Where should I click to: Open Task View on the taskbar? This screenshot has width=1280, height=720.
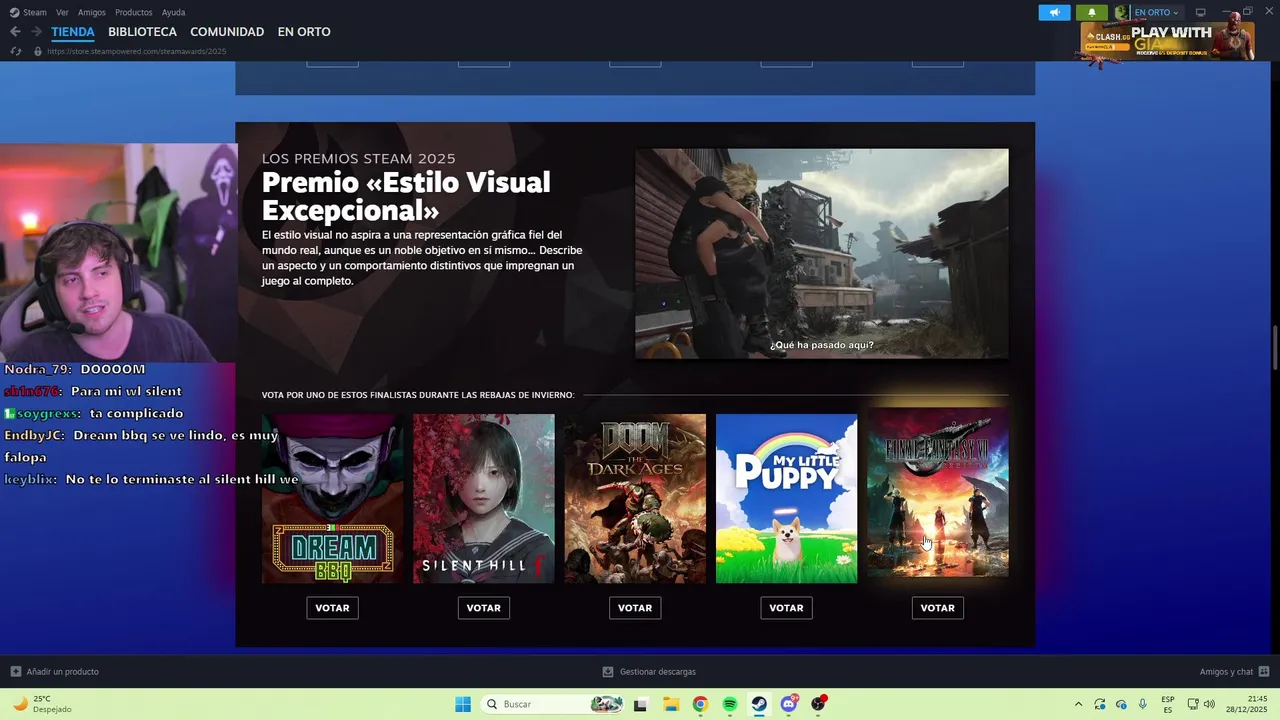coord(640,704)
